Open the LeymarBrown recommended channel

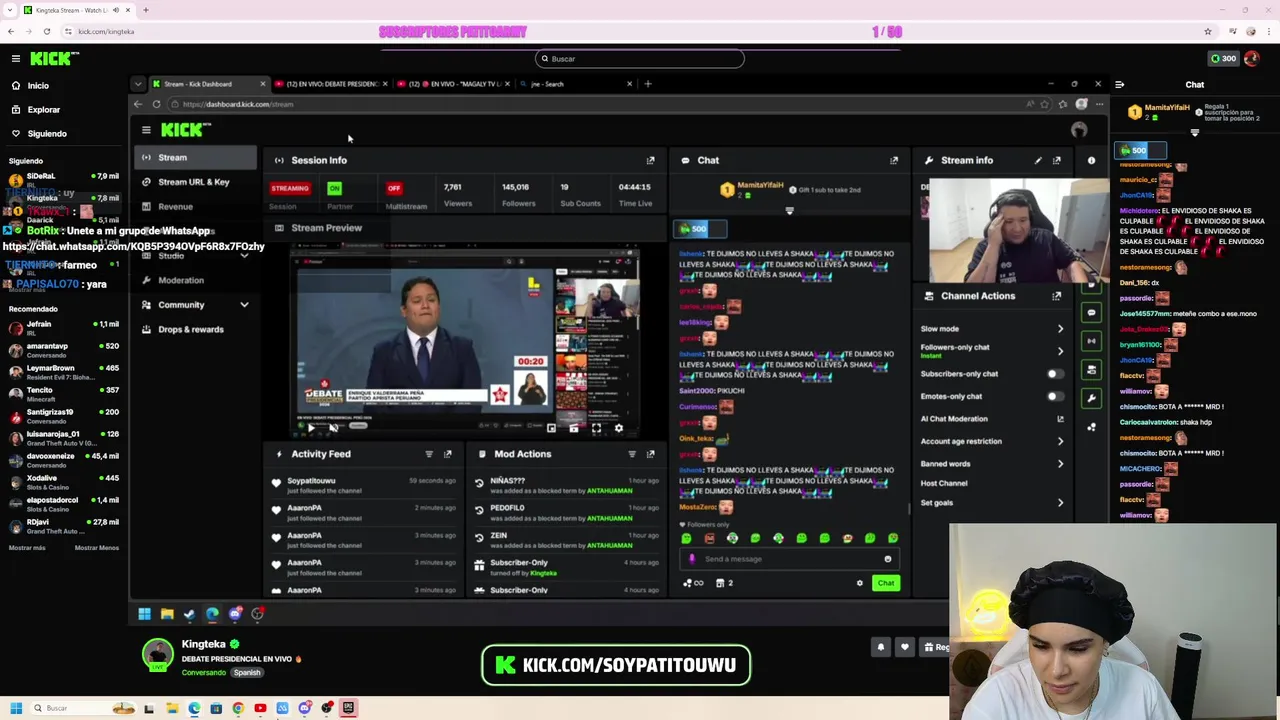[62, 373]
